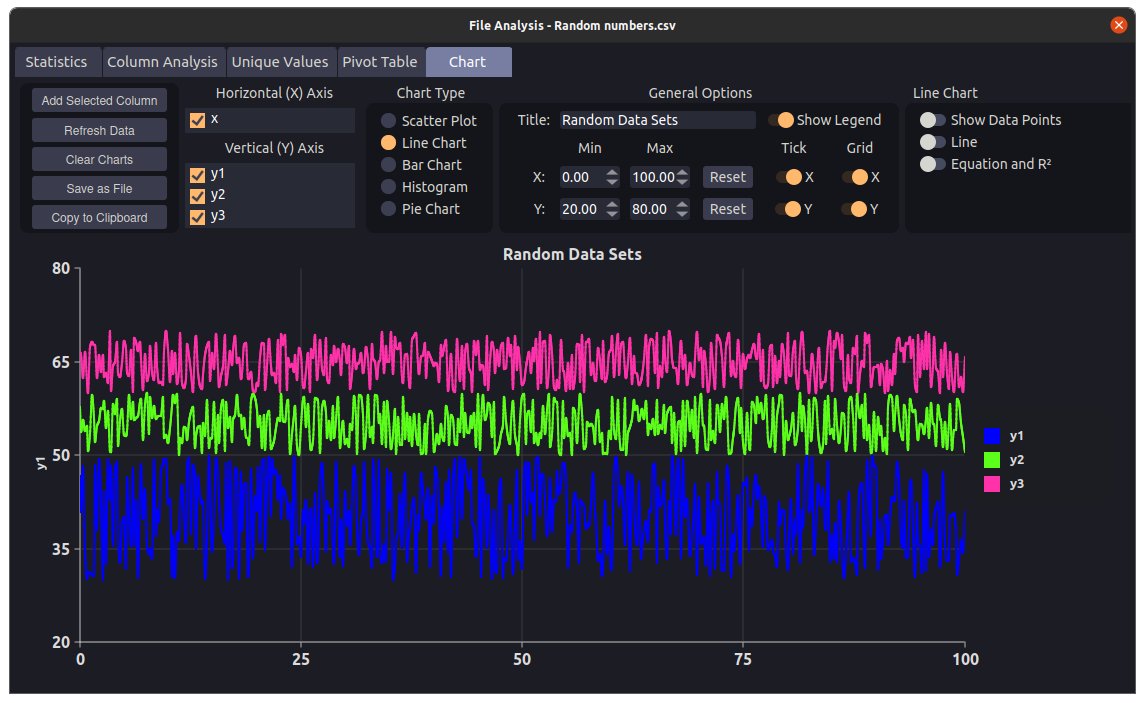This screenshot has height=703, width=1145.
Task: Click the Y Max value field
Action: click(x=653, y=210)
